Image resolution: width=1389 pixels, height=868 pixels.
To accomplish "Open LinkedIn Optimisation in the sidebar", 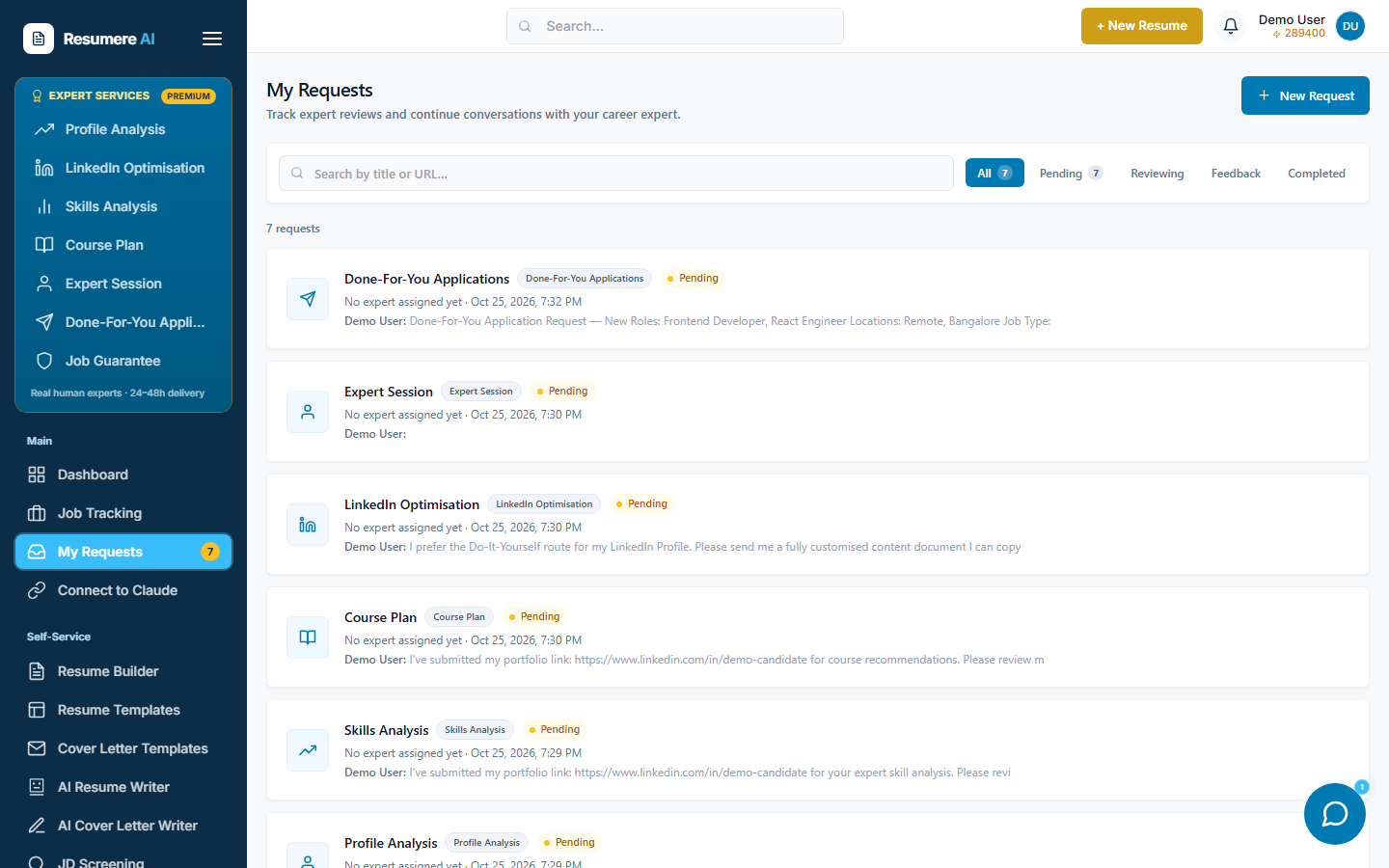I will point(123,168).
